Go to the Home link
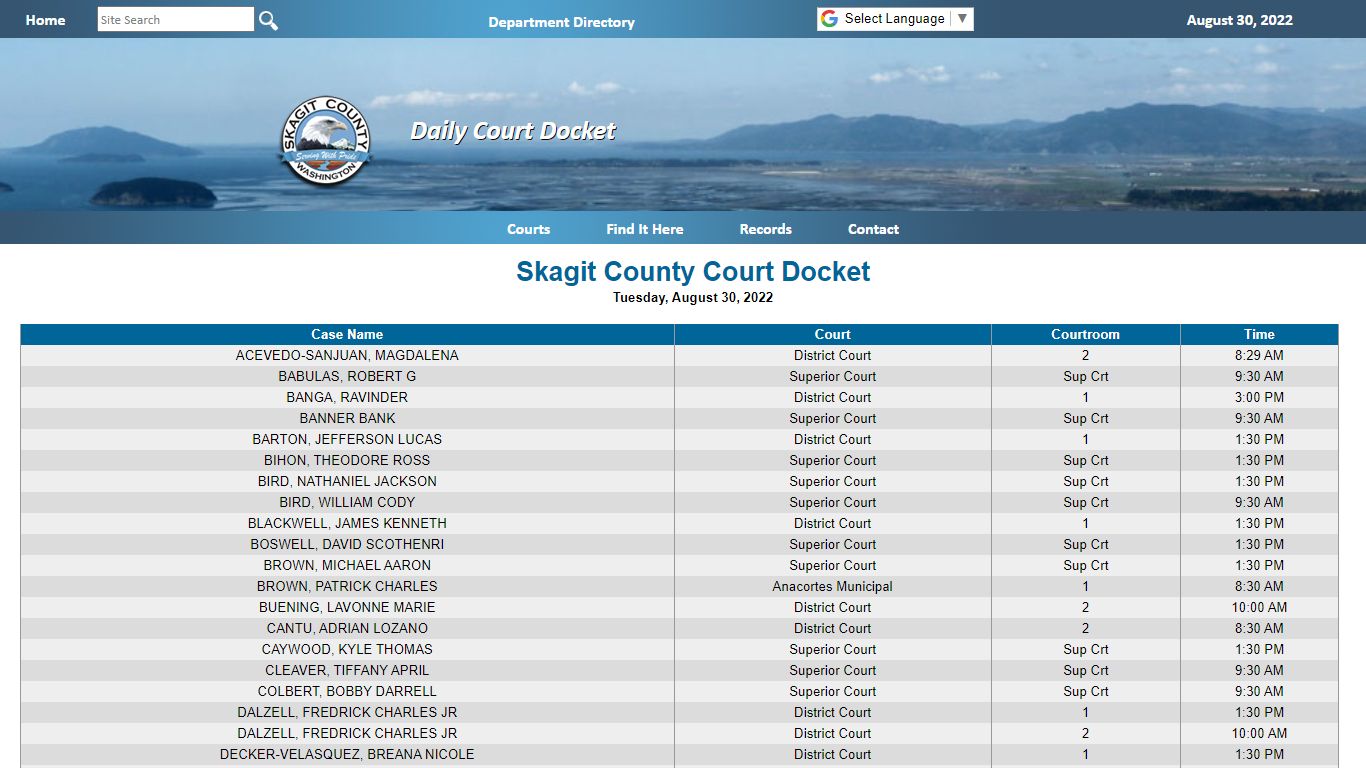The width and height of the screenshot is (1366, 768). coord(46,20)
